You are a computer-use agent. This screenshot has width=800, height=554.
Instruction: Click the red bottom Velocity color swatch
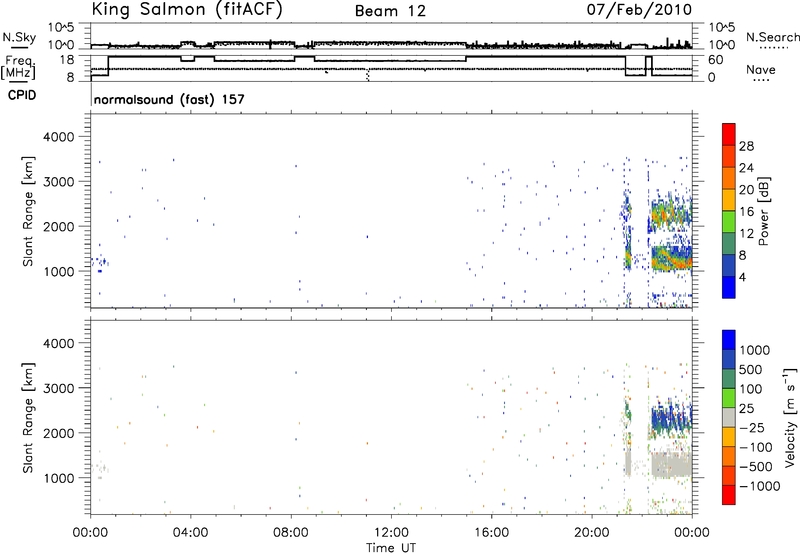pyautogui.click(x=729, y=495)
